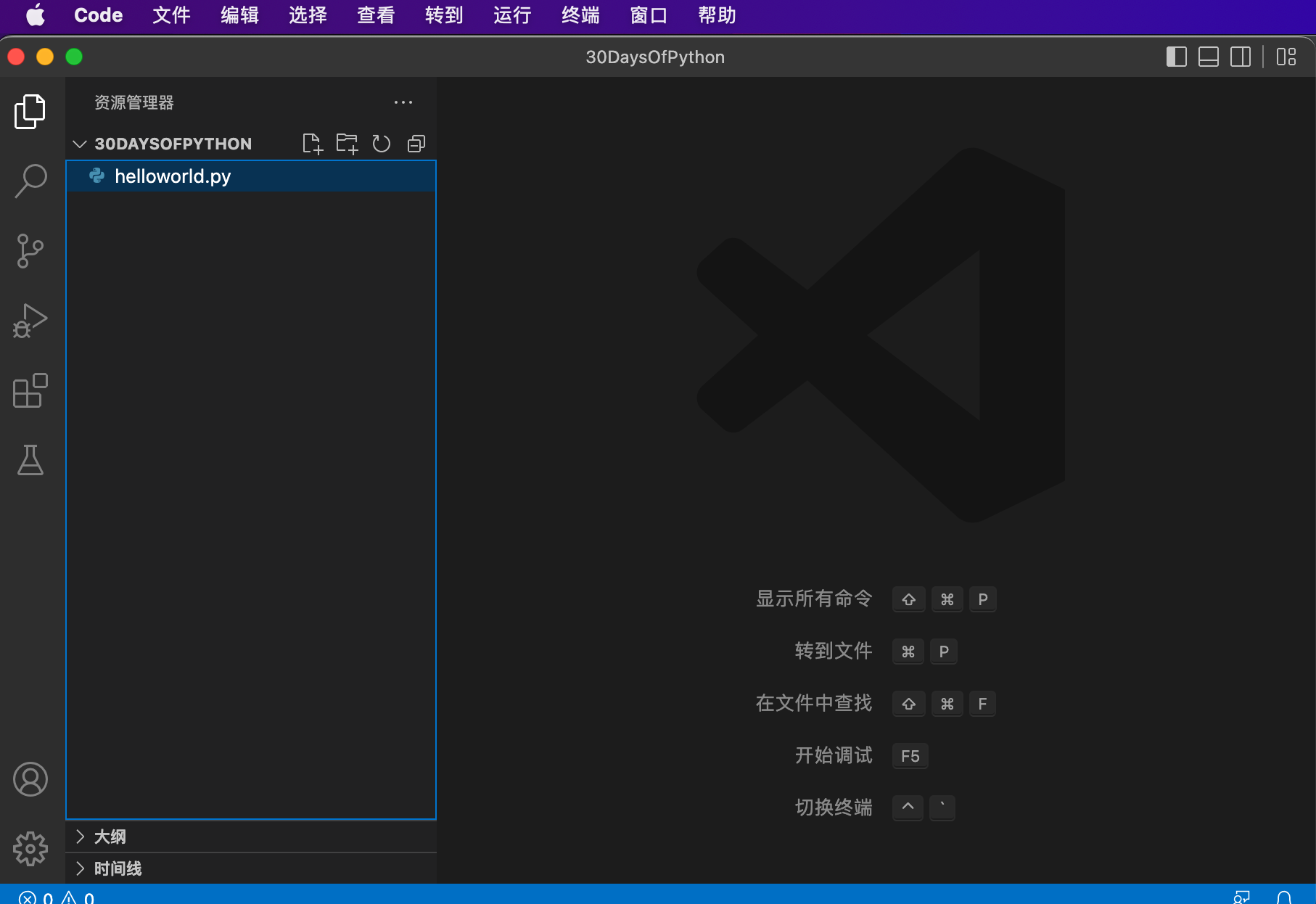Open the 文件 menu
The height and width of the screenshot is (904, 1316).
coord(171,15)
